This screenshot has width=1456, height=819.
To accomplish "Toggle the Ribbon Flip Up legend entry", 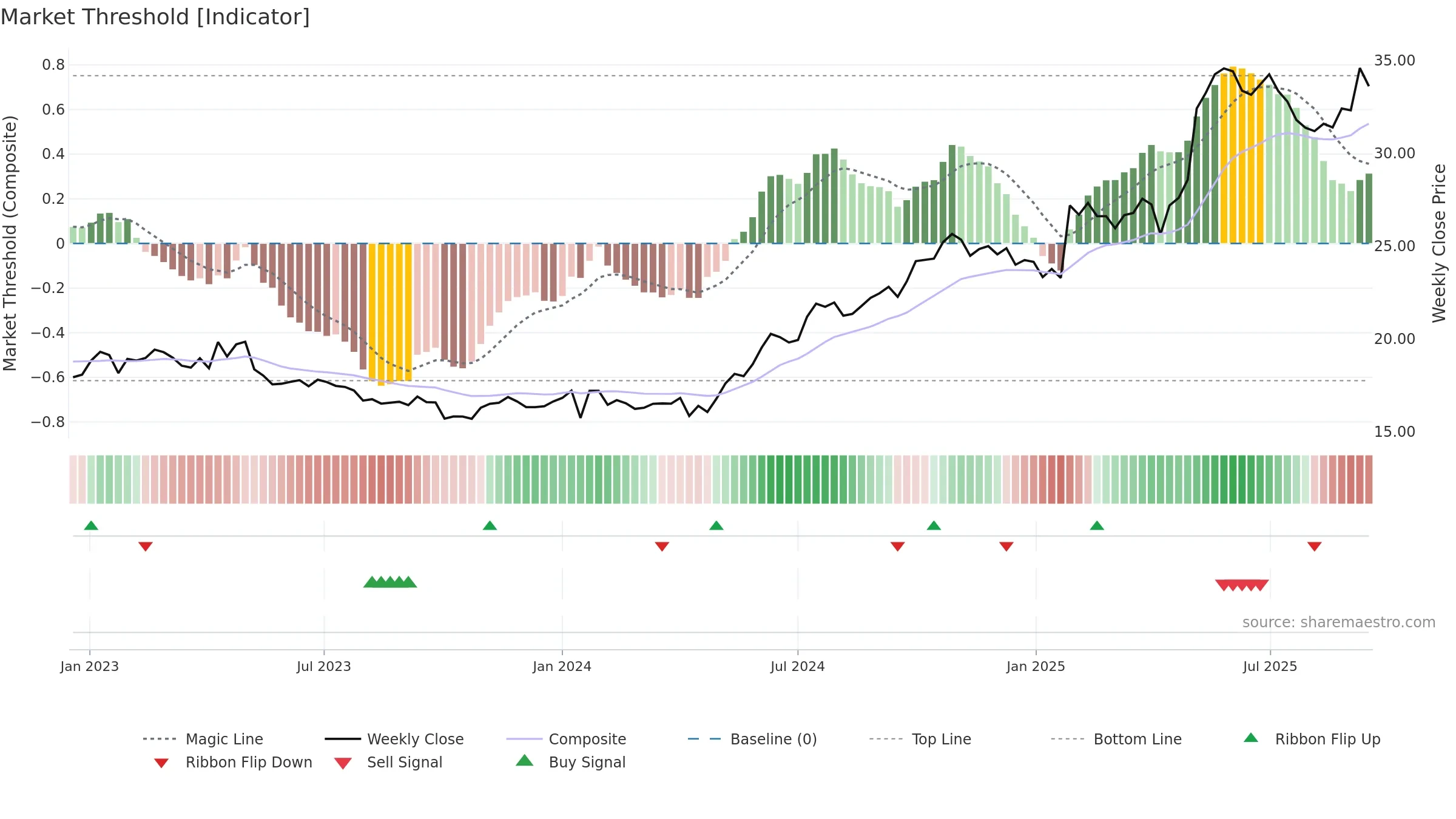I will 1312,739.
